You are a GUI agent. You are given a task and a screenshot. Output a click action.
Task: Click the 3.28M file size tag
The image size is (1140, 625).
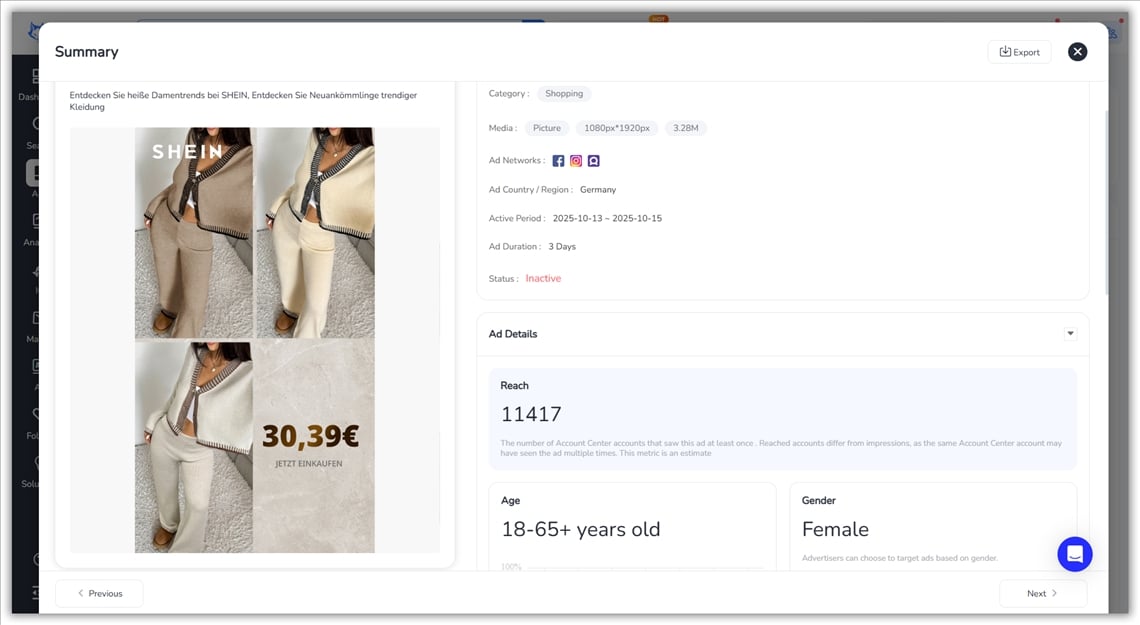685,128
